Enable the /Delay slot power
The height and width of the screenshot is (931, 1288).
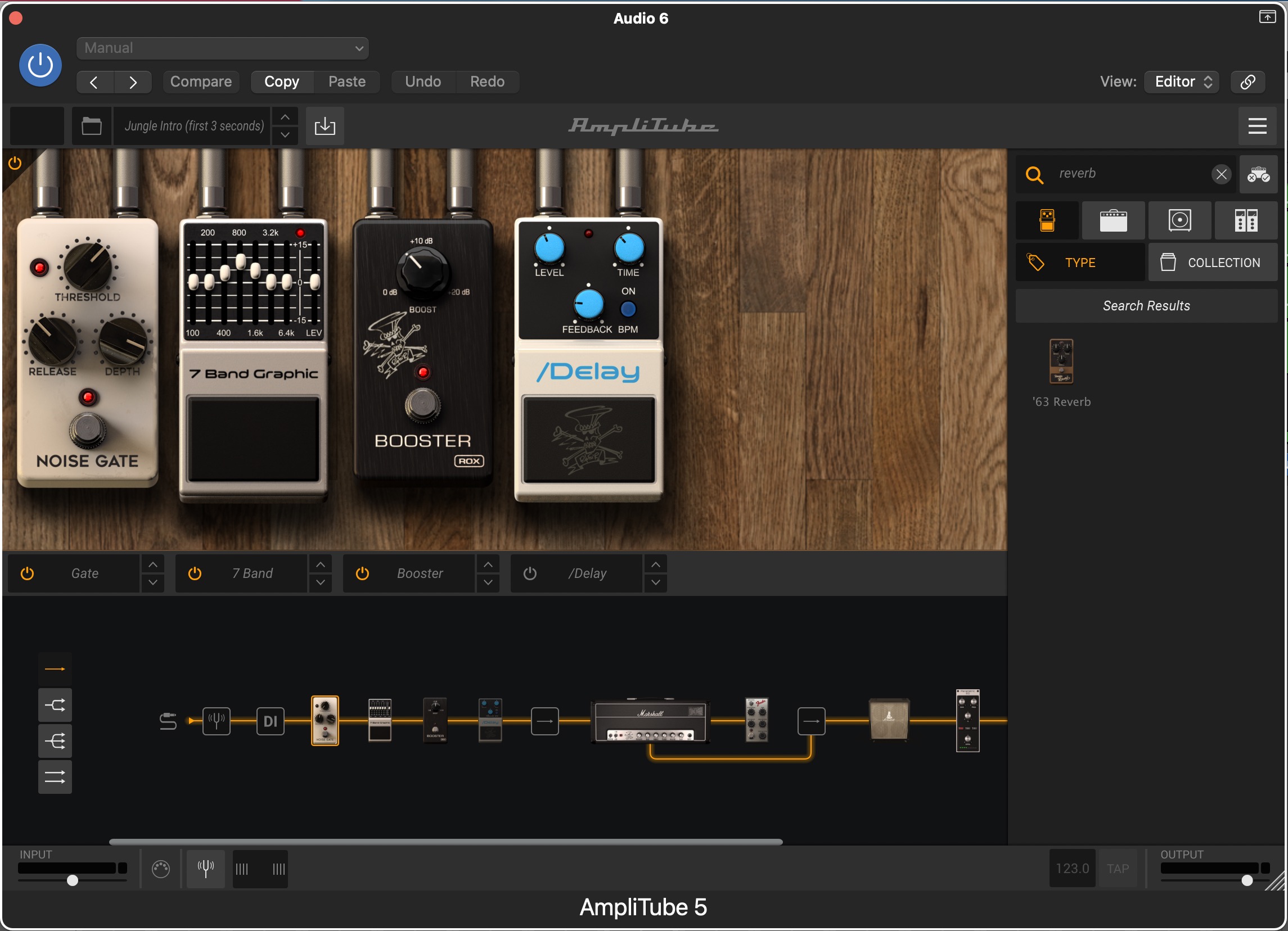pyautogui.click(x=530, y=573)
